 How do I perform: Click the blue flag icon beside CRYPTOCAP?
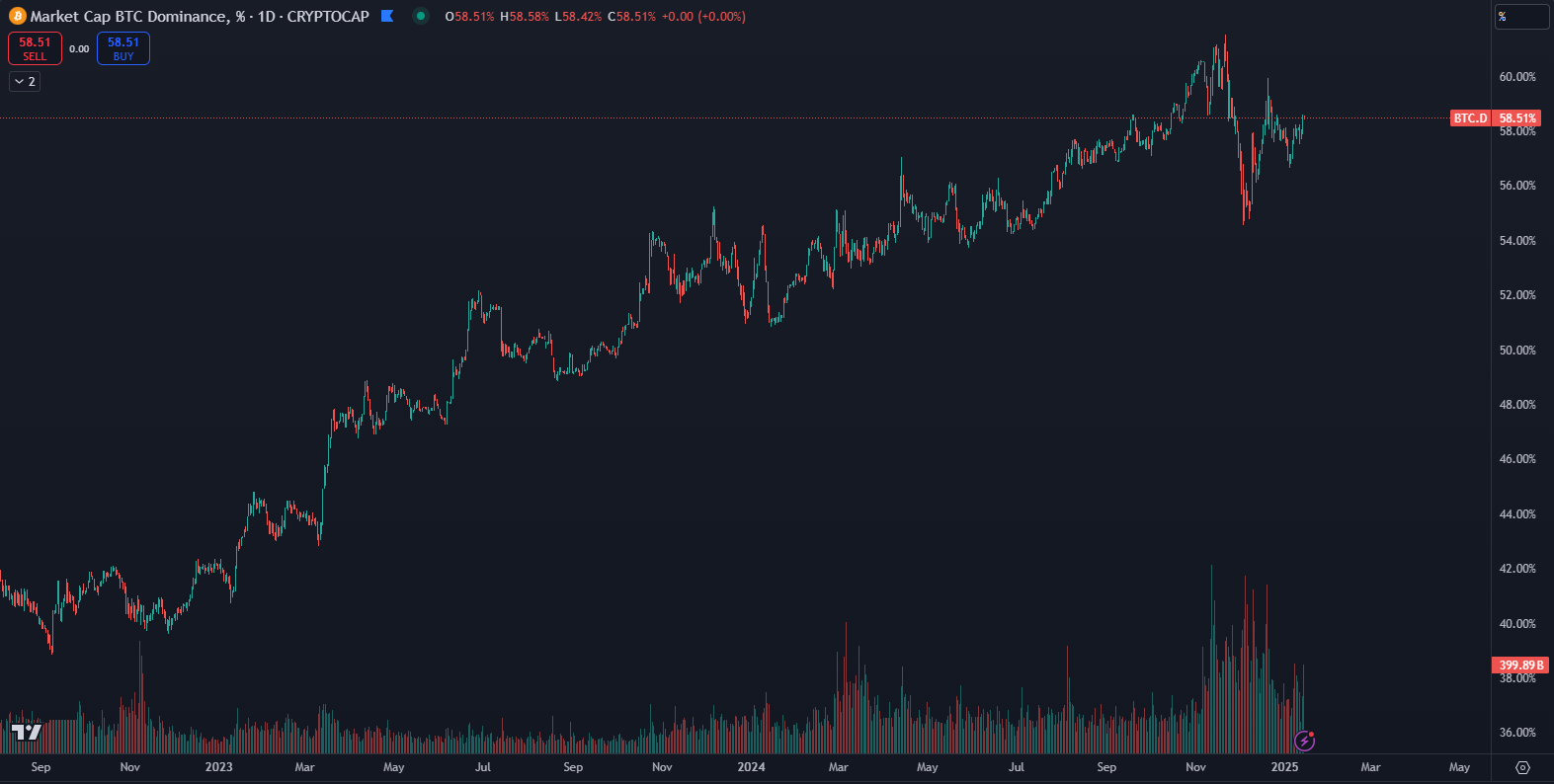(x=387, y=16)
